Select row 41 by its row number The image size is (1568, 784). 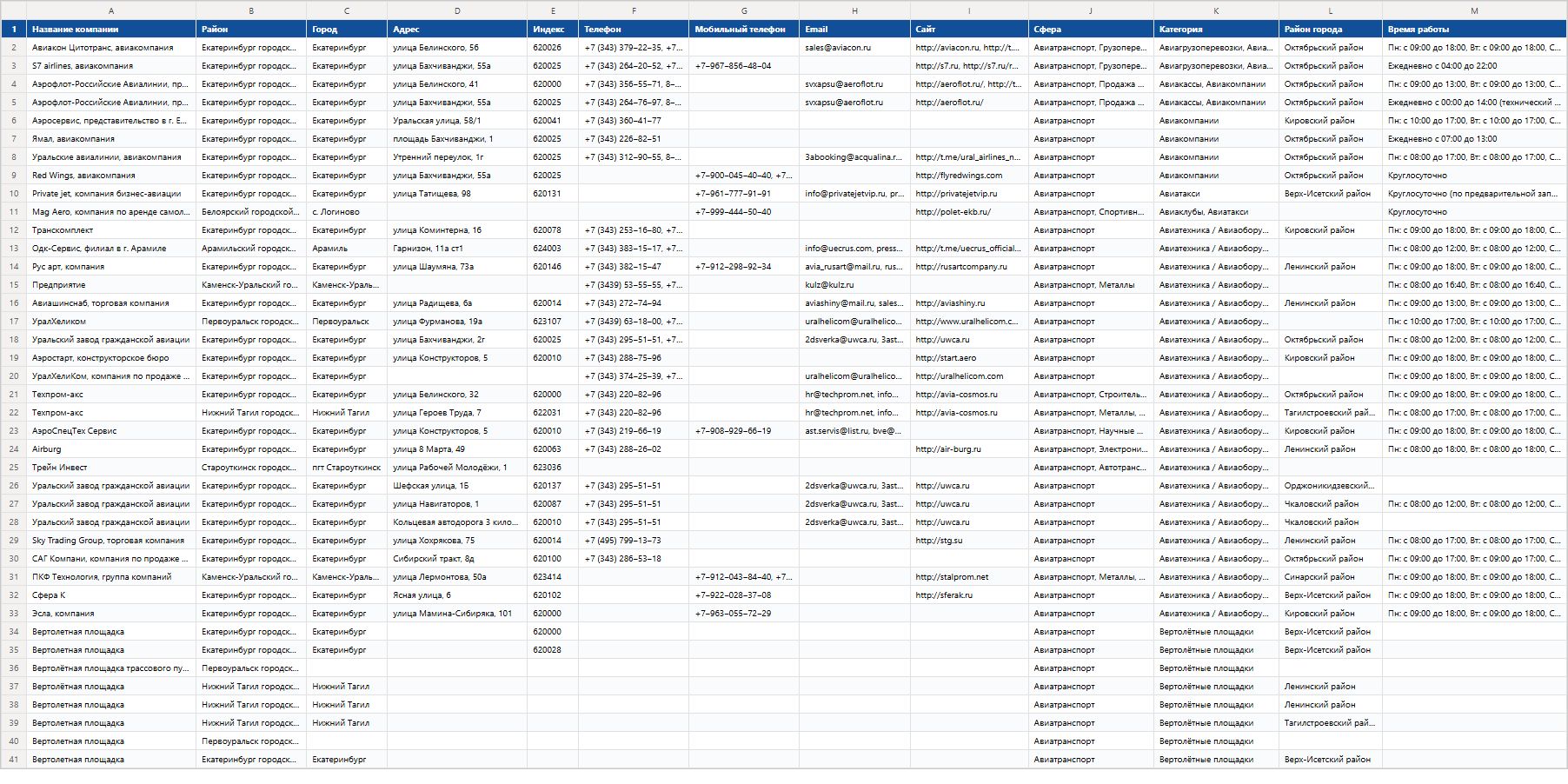(14, 760)
